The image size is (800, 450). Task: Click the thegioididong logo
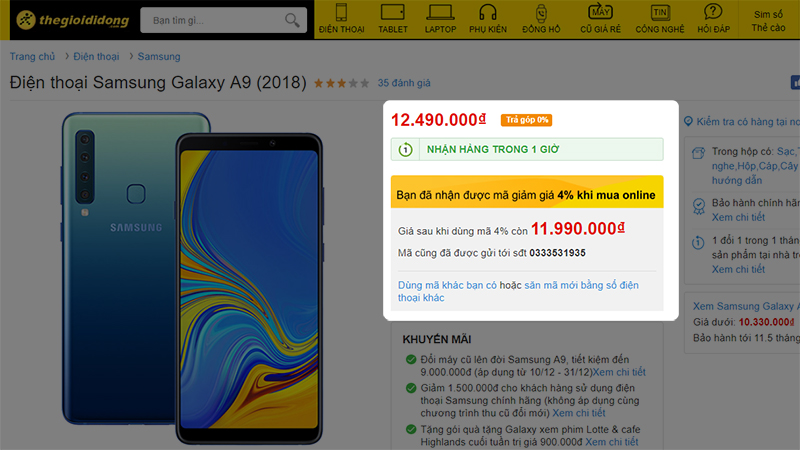tap(72, 20)
